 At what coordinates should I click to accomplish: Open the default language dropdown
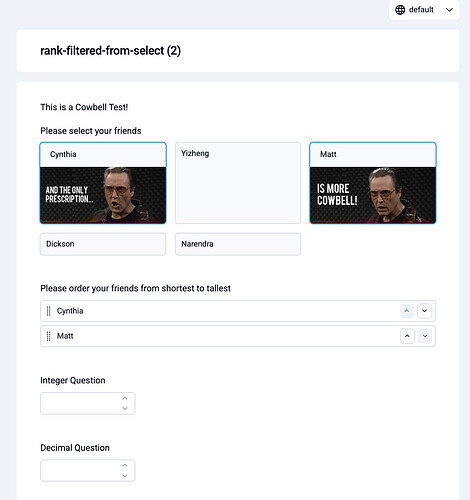click(x=424, y=10)
